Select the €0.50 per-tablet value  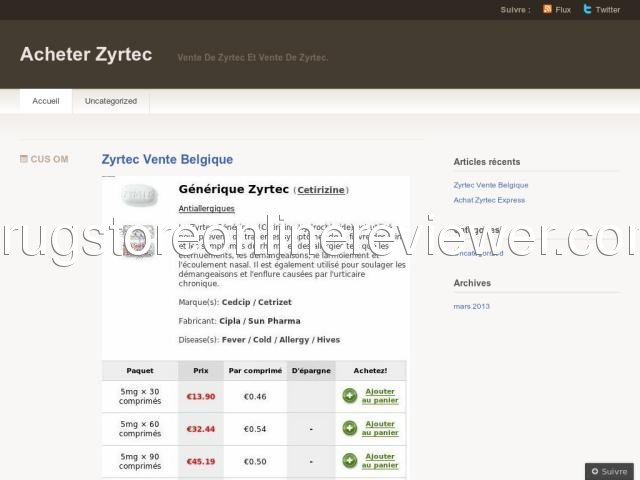tap(255, 462)
